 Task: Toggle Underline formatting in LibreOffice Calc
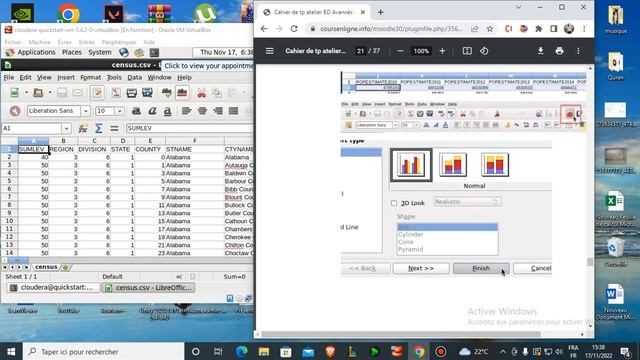pos(167,111)
